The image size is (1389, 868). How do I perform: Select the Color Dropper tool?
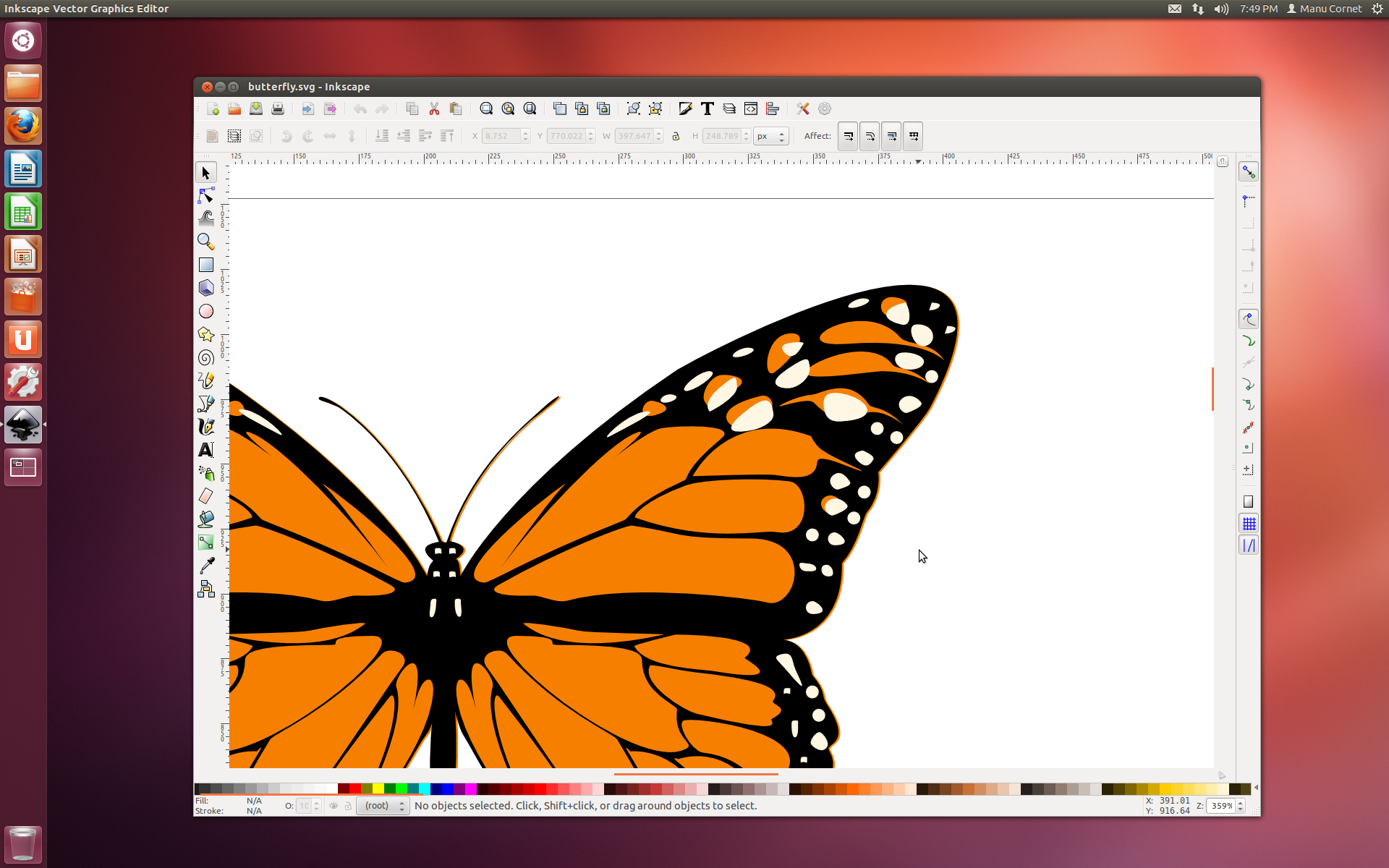206,566
